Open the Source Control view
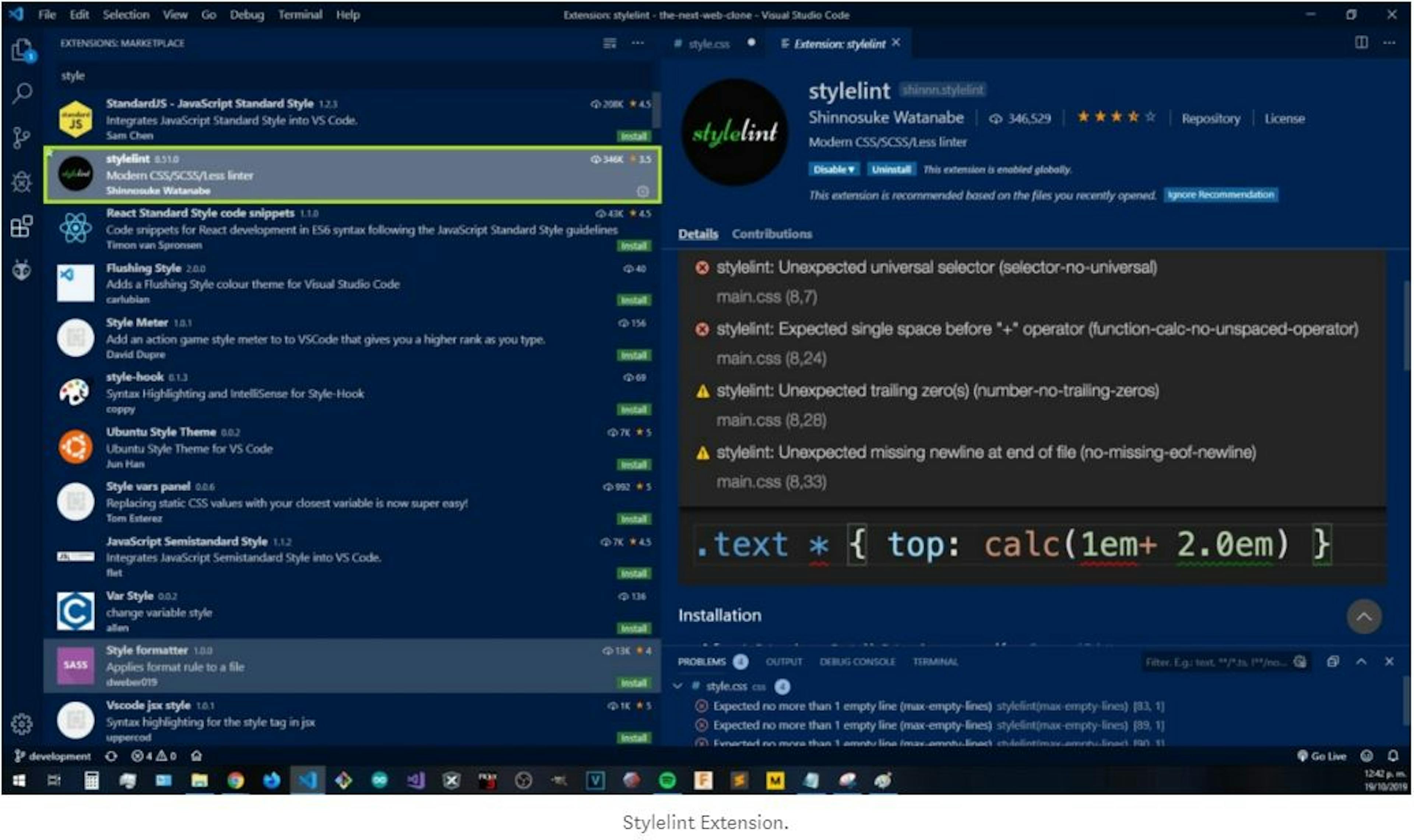Viewport: 1414px width, 840px height. [x=21, y=138]
